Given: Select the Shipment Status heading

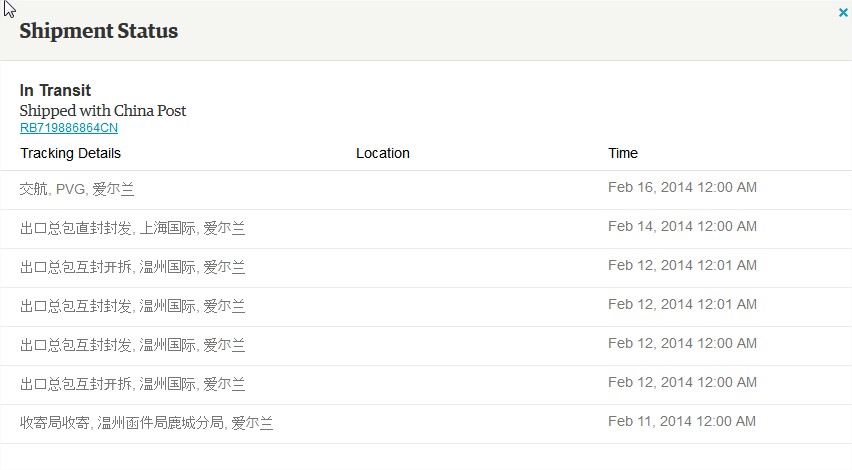Looking at the screenshot, I should coord(98,31).
